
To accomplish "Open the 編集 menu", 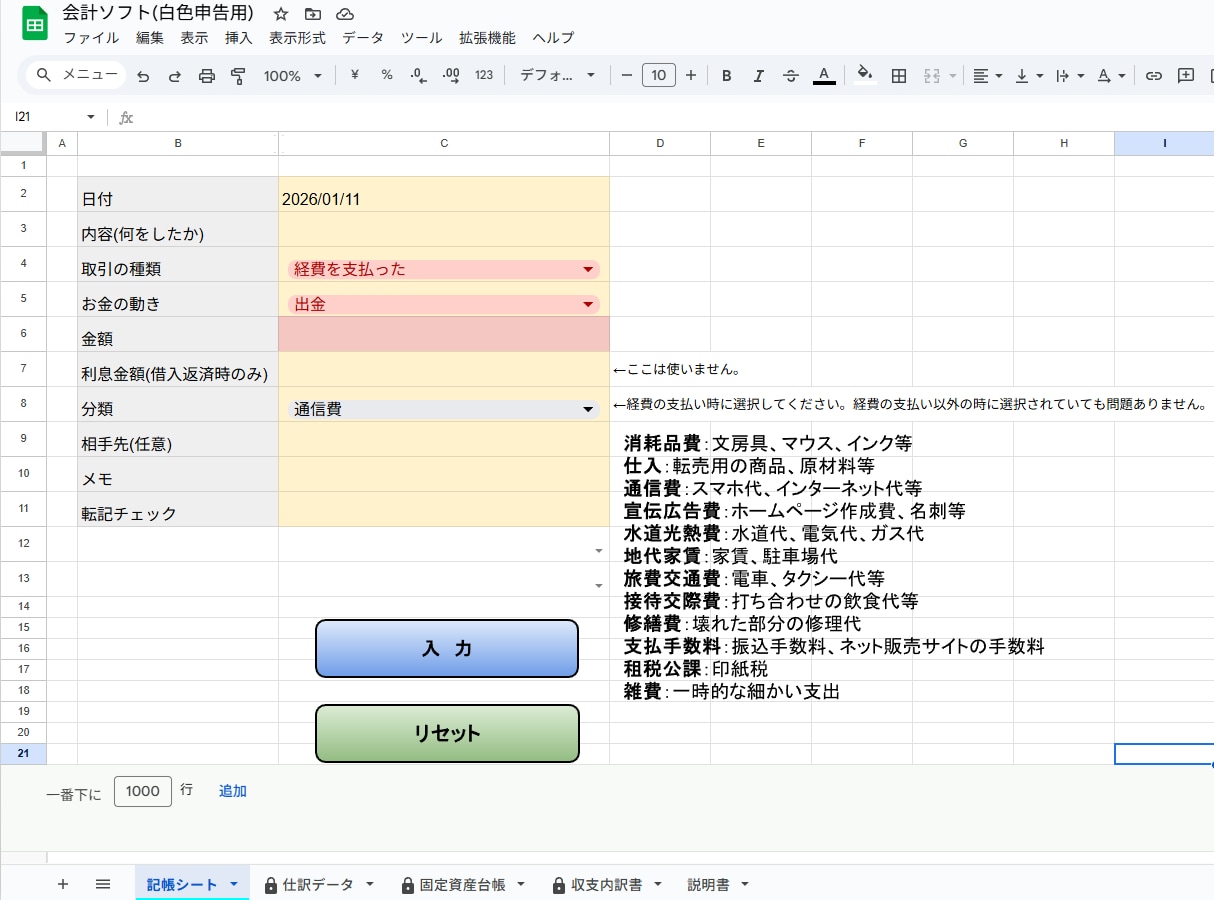I will click(x=150, y=38).
